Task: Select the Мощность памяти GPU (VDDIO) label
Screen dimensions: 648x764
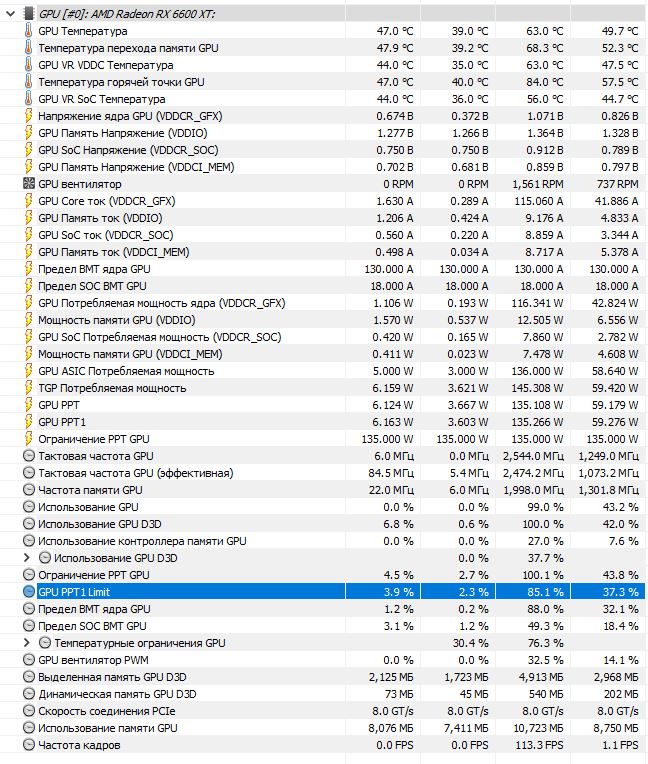Action: pyautogui.click(x=117, y=320)
